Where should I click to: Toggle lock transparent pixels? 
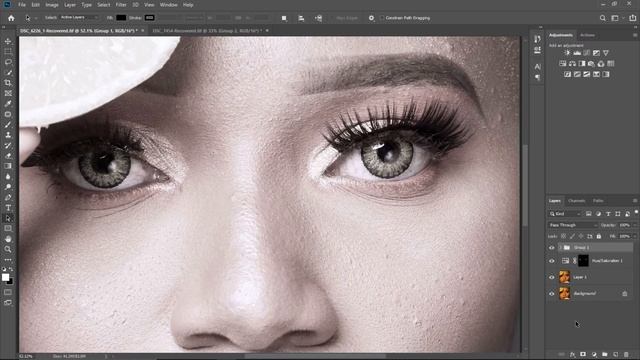click(563, 236)
